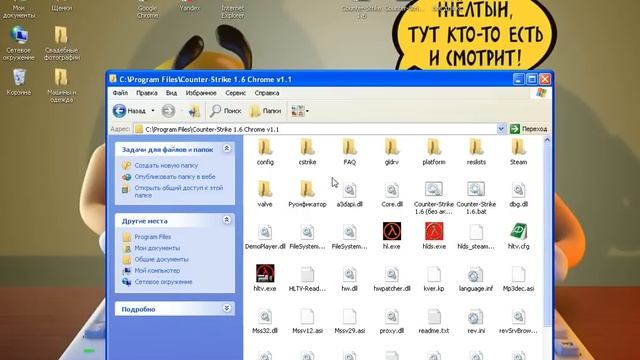Click the Переход go button

(529, 129)
